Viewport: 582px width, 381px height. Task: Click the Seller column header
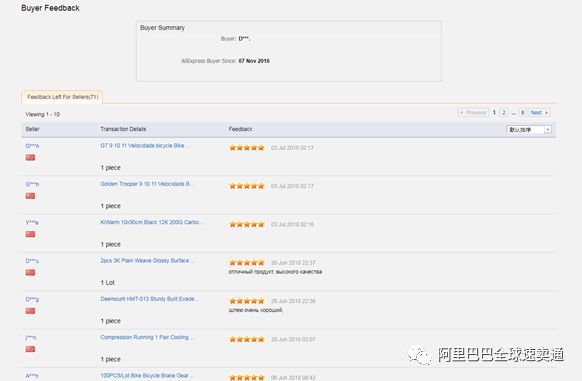32,129
